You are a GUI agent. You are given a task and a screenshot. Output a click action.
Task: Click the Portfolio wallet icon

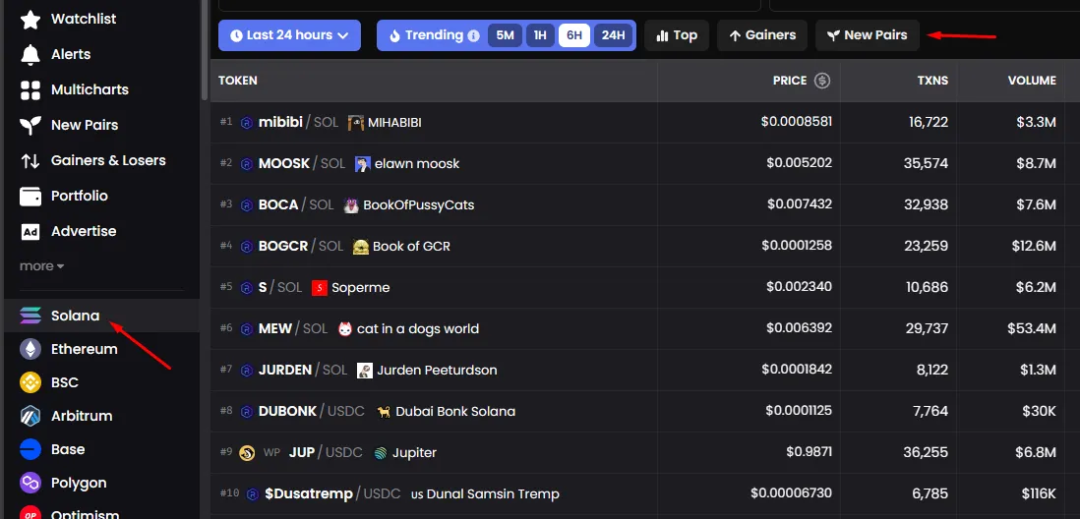point(30,196)
